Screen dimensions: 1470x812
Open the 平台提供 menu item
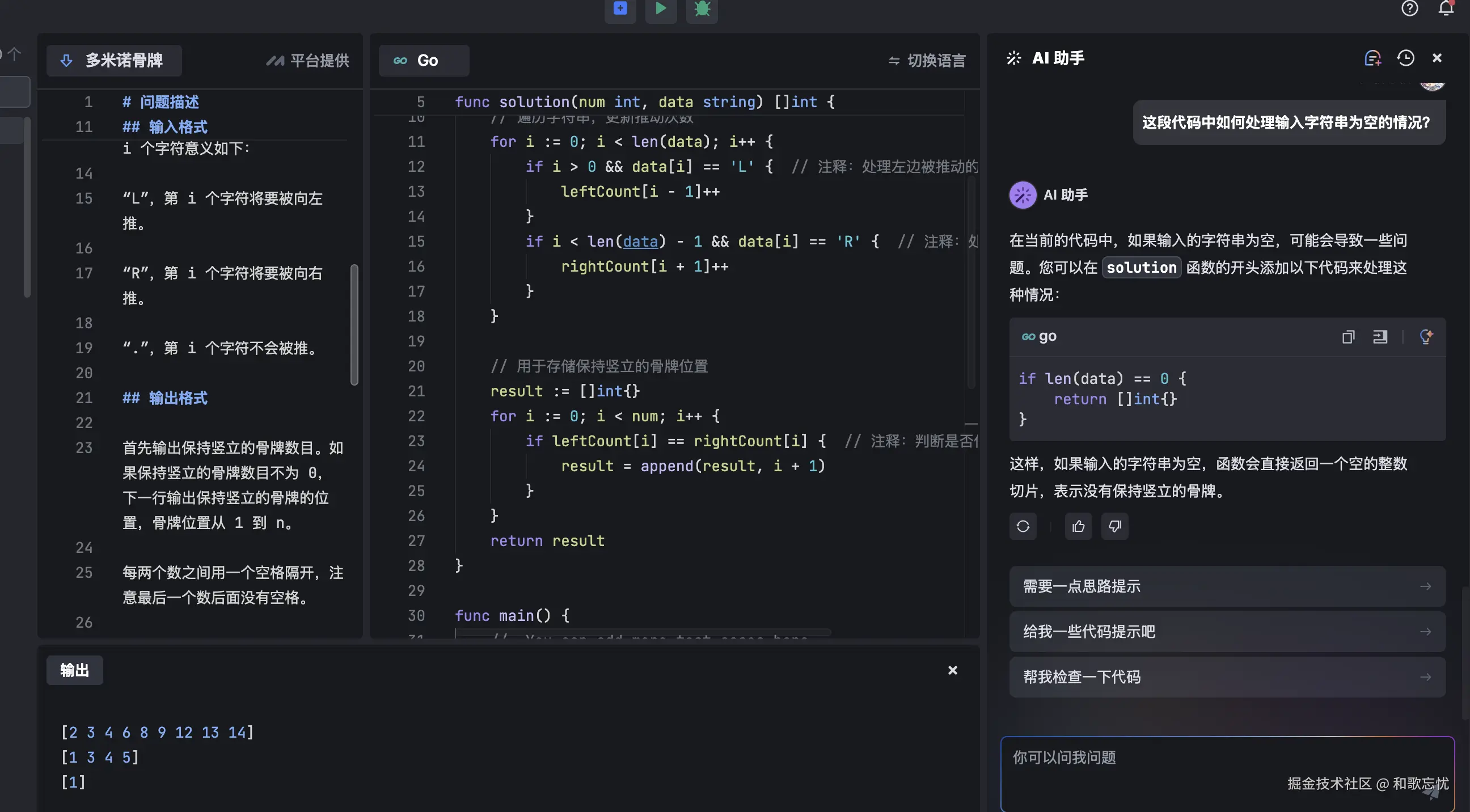307,60
